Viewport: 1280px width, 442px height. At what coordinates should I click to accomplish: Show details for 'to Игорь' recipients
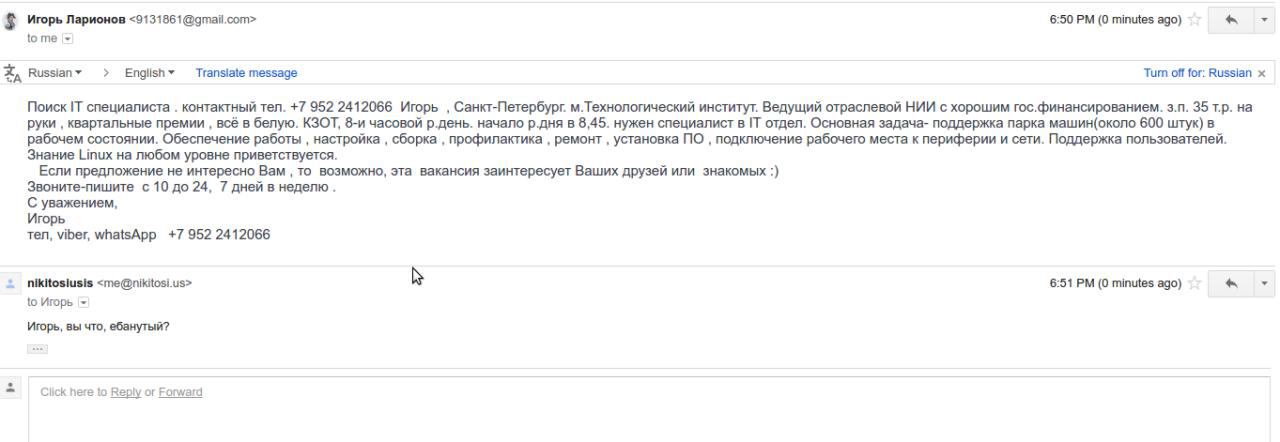pos(84,302)
